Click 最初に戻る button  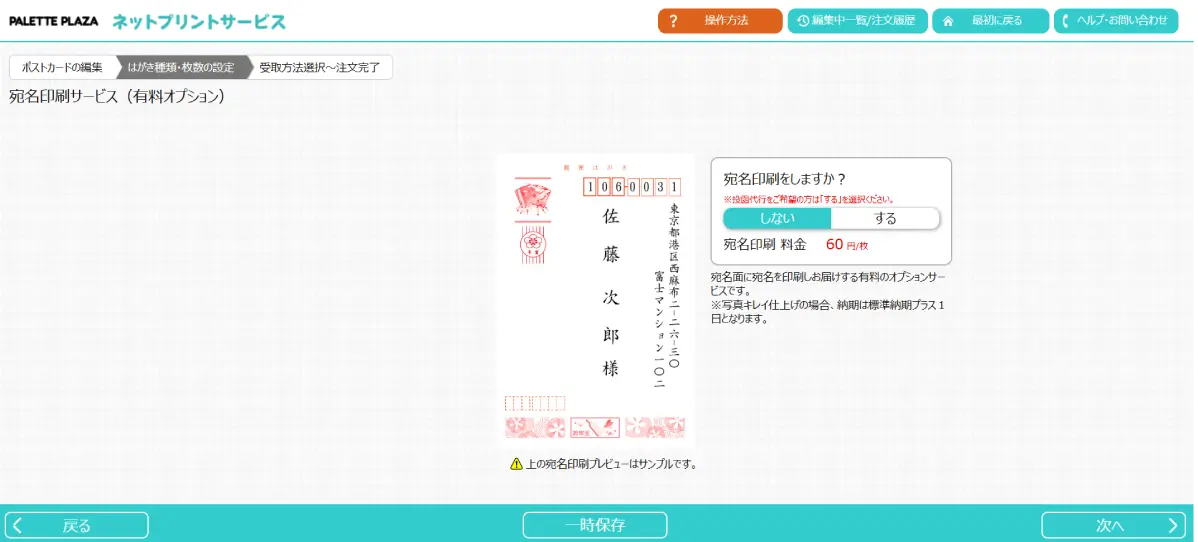(990, 21)
